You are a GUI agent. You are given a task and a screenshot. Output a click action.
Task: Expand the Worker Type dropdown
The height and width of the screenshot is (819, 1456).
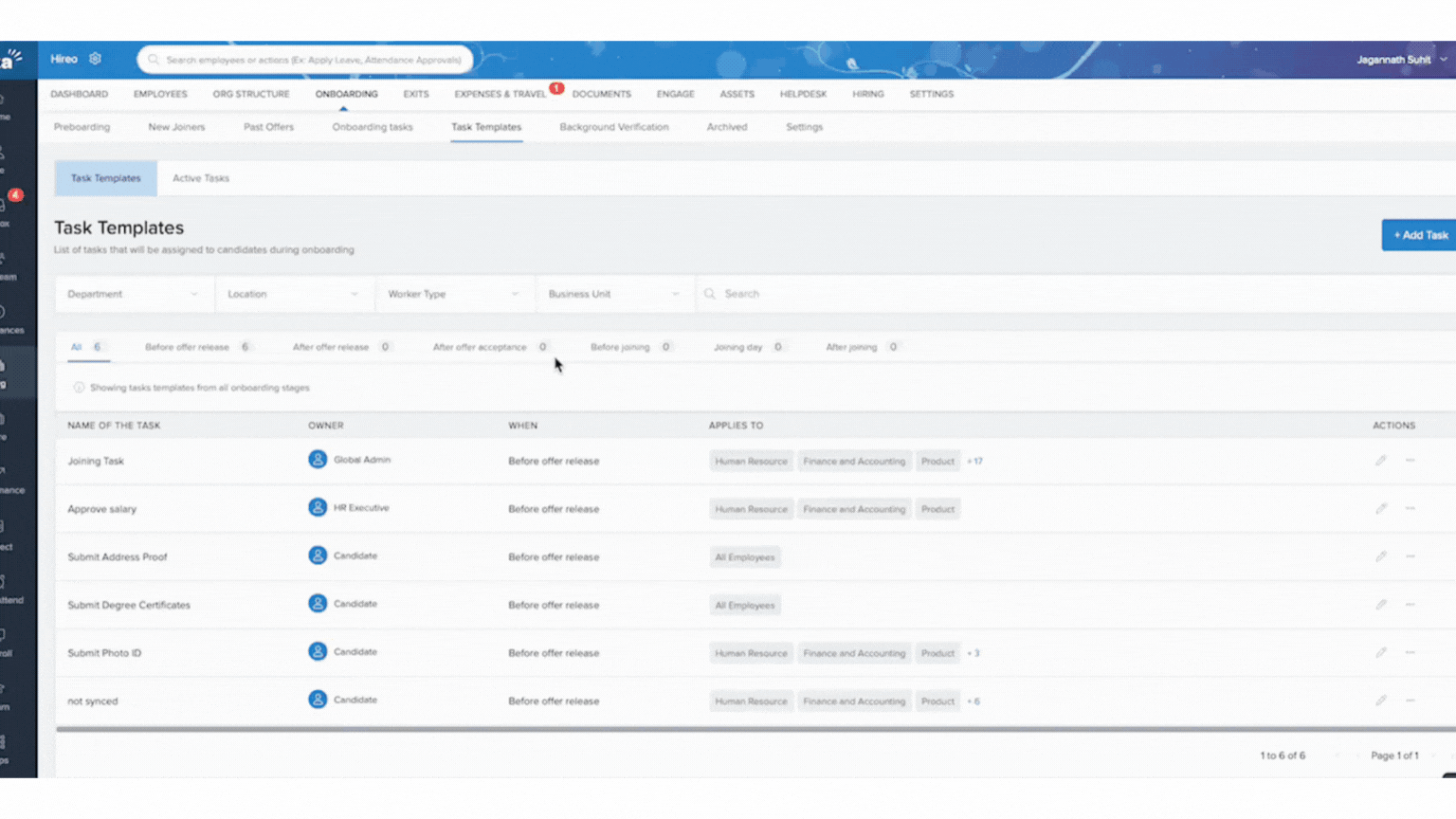point(454,294)
